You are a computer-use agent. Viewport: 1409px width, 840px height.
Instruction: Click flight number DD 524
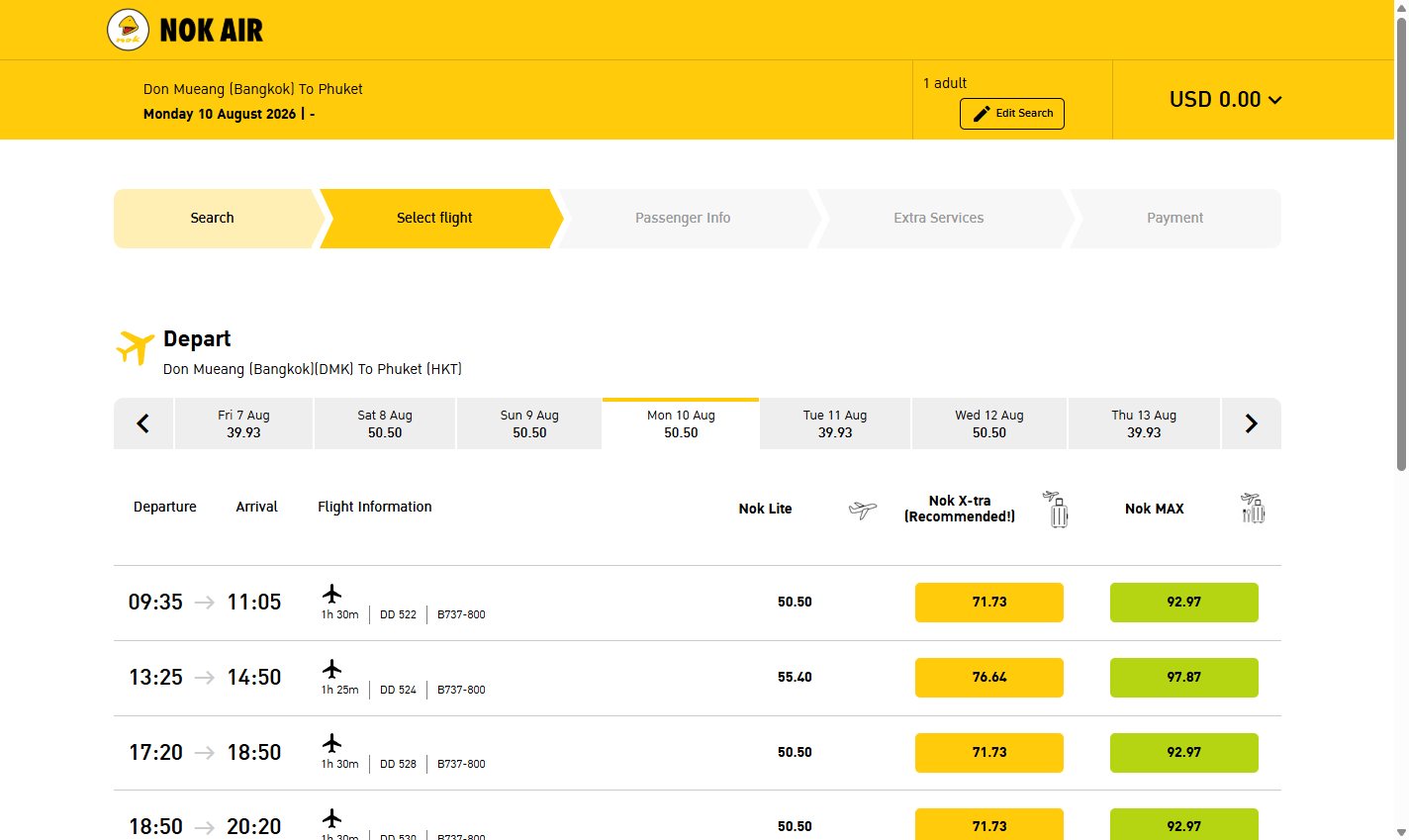[x=398, y=691]
